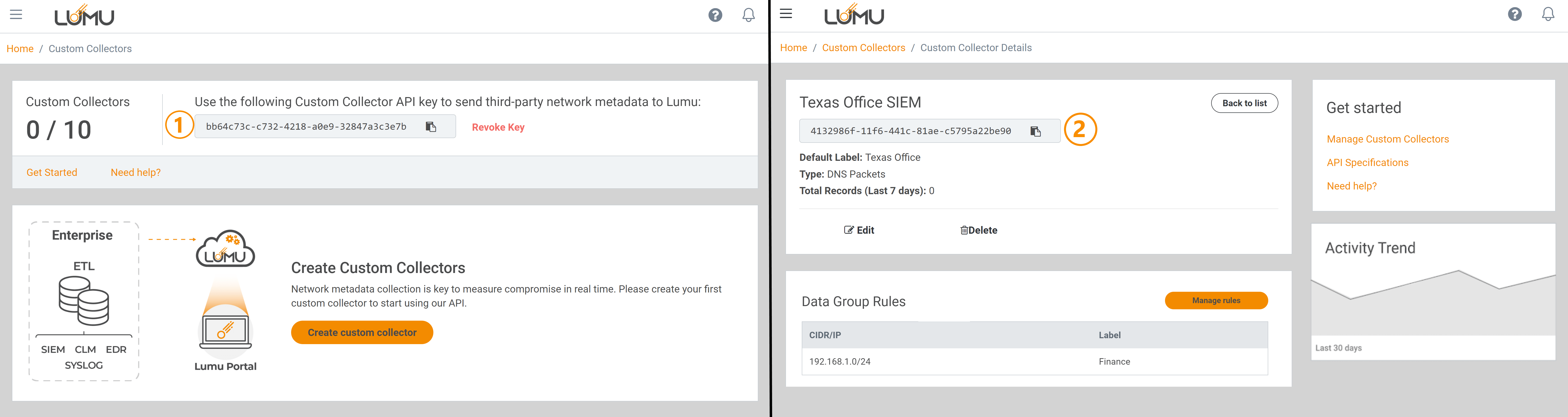Viewport: 1568px width, 417px height.
Task: Open the API Specifications page
Action: [x=1367, y=162]
